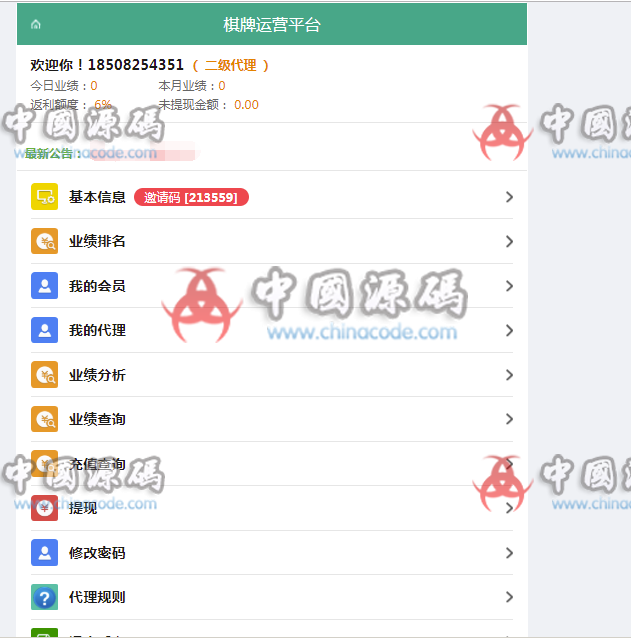Open the 基本信息 yellow icon

tap(44, 197)
